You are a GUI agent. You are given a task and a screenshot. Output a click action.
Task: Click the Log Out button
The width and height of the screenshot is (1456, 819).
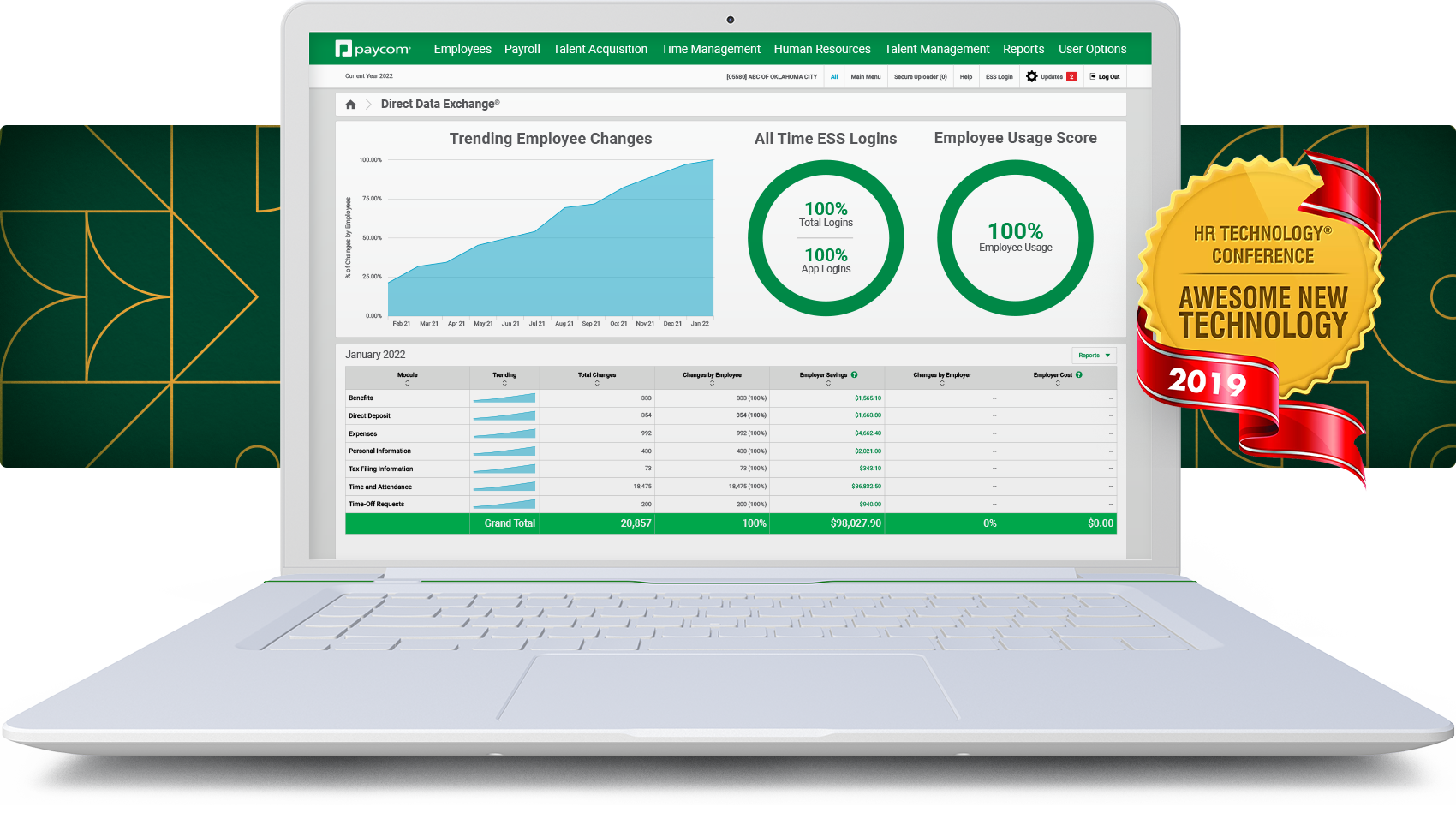1105,76
